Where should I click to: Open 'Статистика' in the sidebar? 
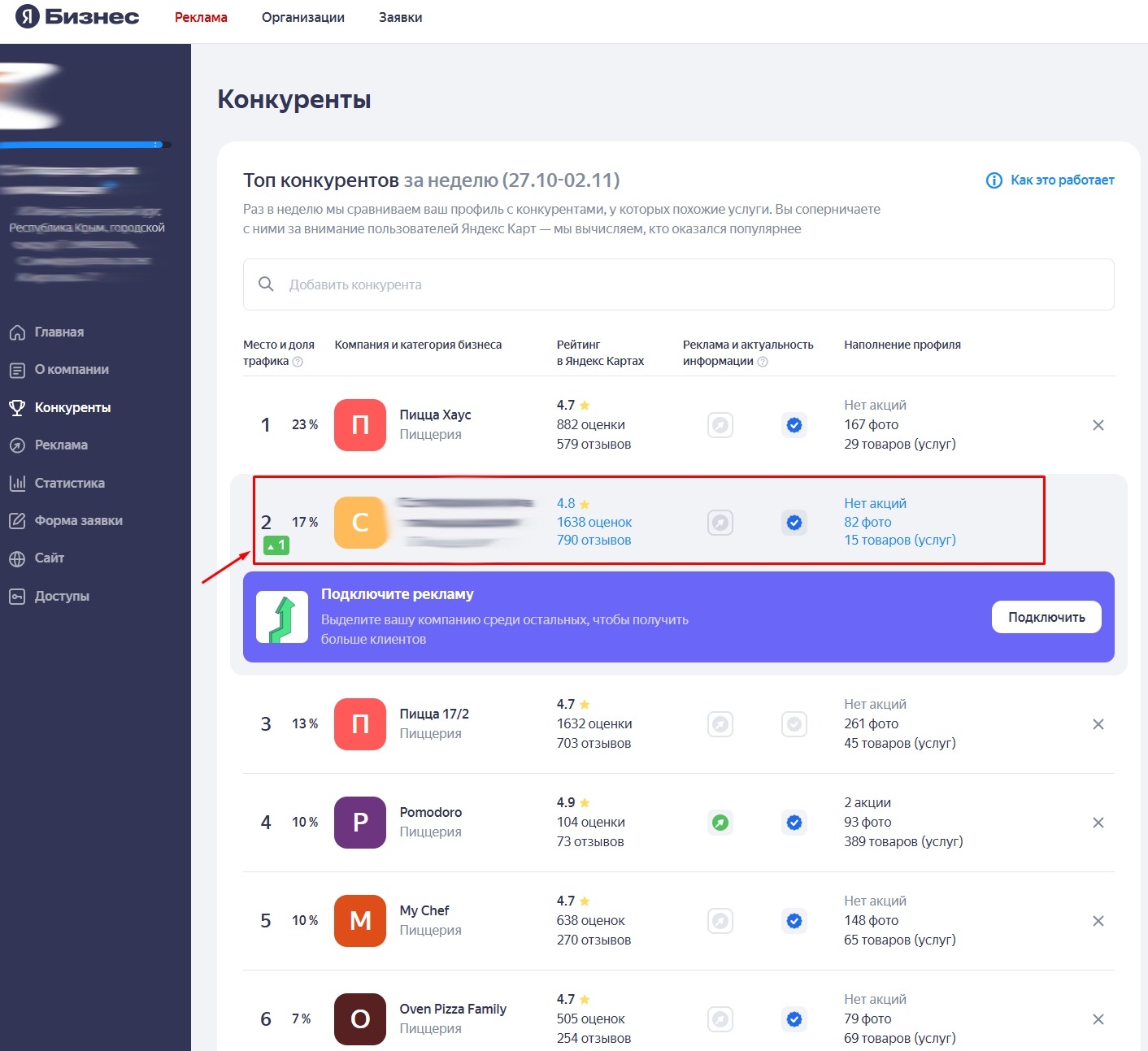[x=69, y=483]
